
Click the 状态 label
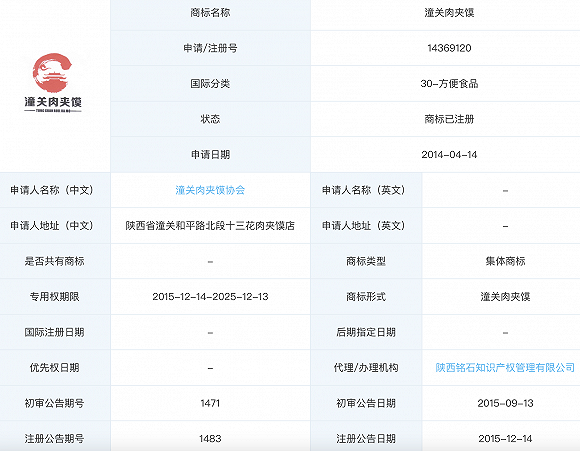(210, 119)
